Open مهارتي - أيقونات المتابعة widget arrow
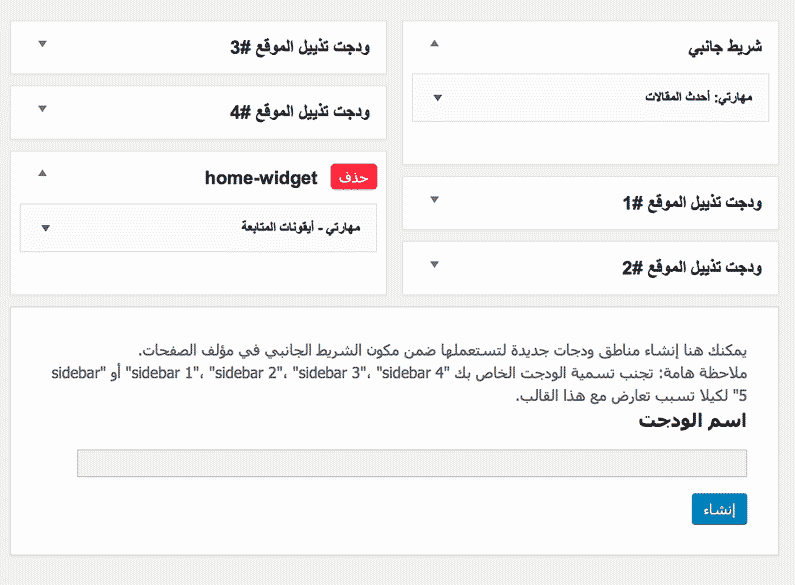This screenshot has width=795, height=585. click(45, 228)
